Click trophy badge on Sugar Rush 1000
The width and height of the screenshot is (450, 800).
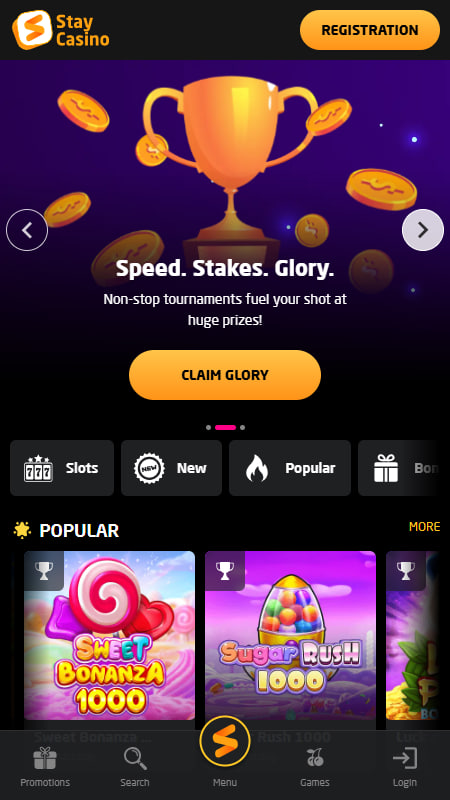[x=225, y=571]
